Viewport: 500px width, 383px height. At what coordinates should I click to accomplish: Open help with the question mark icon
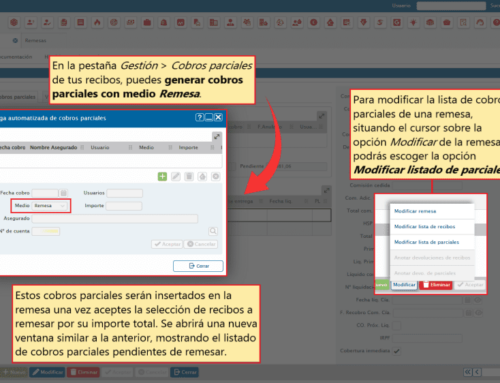pyautogui.click(x=199, y=117)
